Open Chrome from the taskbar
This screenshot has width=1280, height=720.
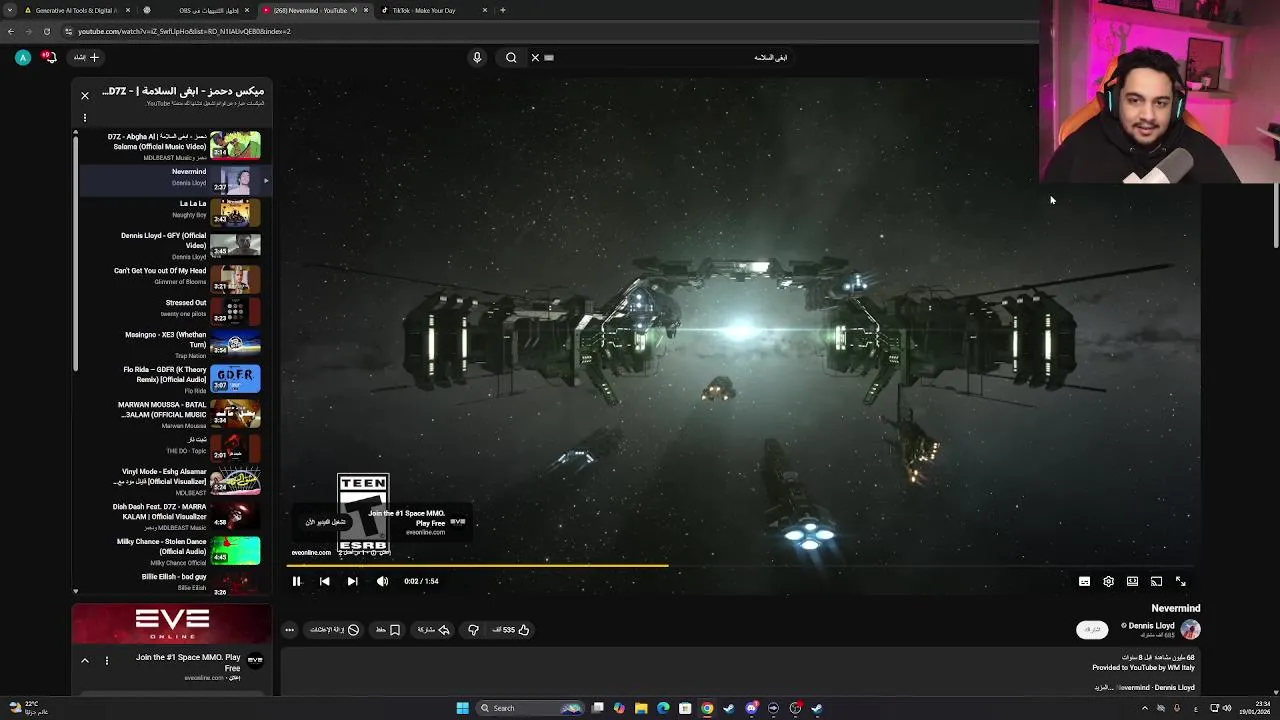707,708
